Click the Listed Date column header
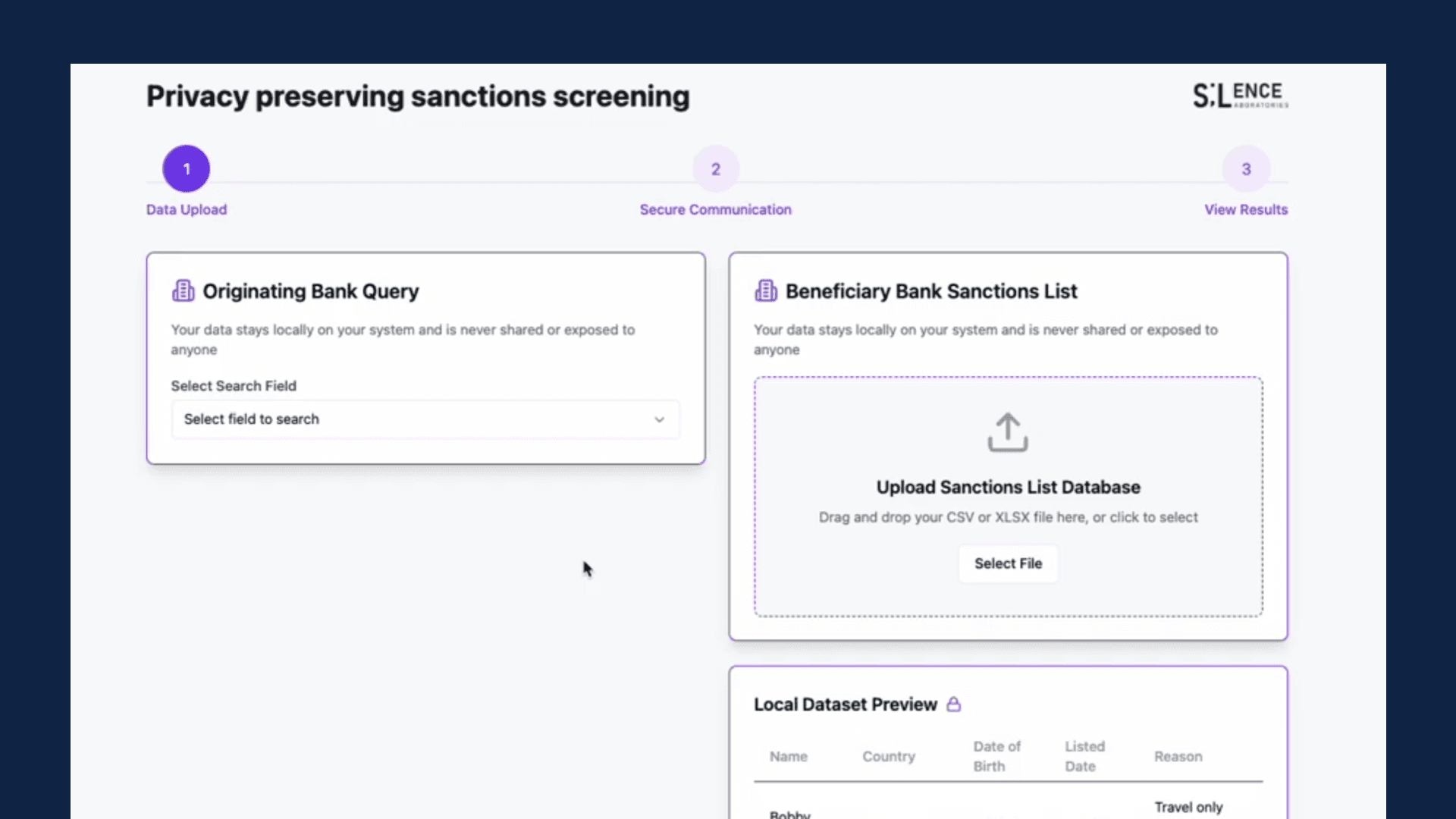The height and width of the screenshot is (819, 1456). (1084, 756)
